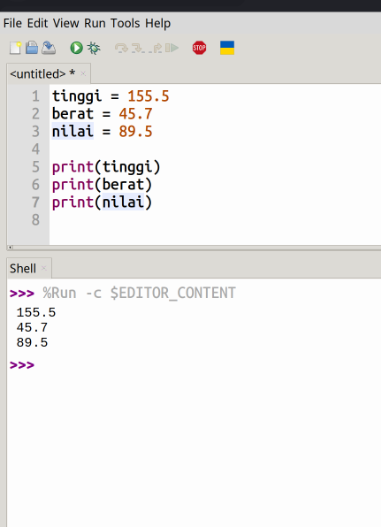Image resolution: width=381 pixels, height=527 pixels.
Task: Open the View menu
Action: click(66, 23)
